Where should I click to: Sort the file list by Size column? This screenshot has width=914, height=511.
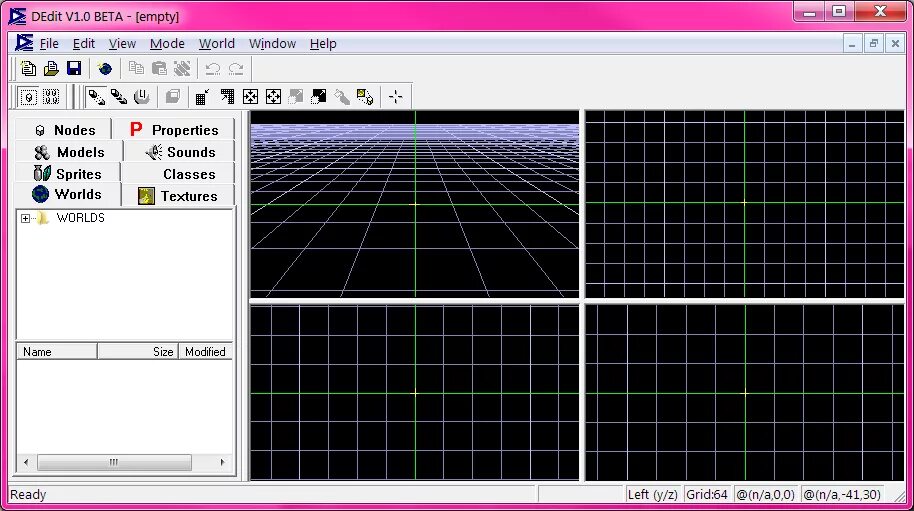click(138, 351)
